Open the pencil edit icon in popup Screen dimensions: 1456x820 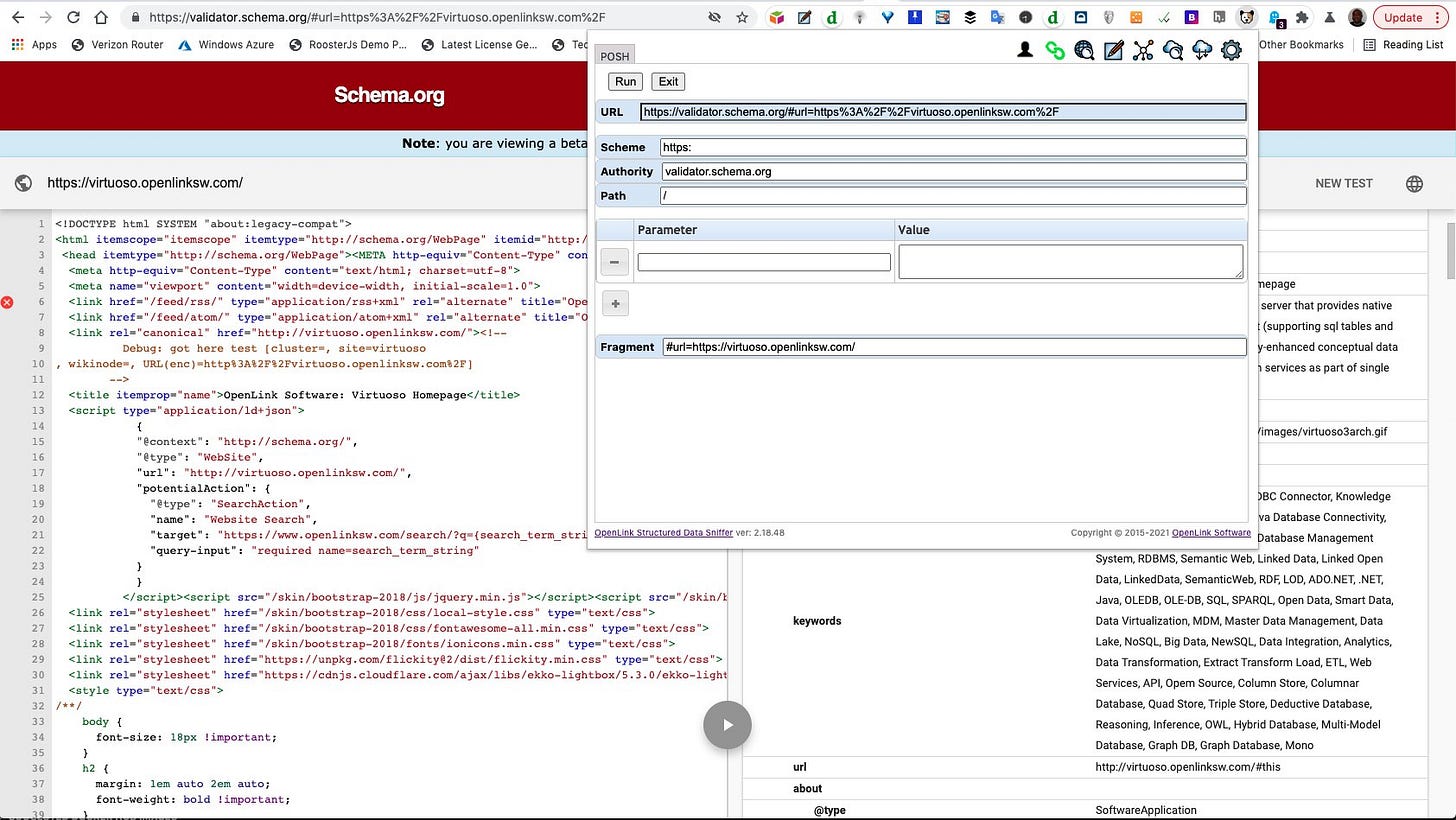[1113, 50]
